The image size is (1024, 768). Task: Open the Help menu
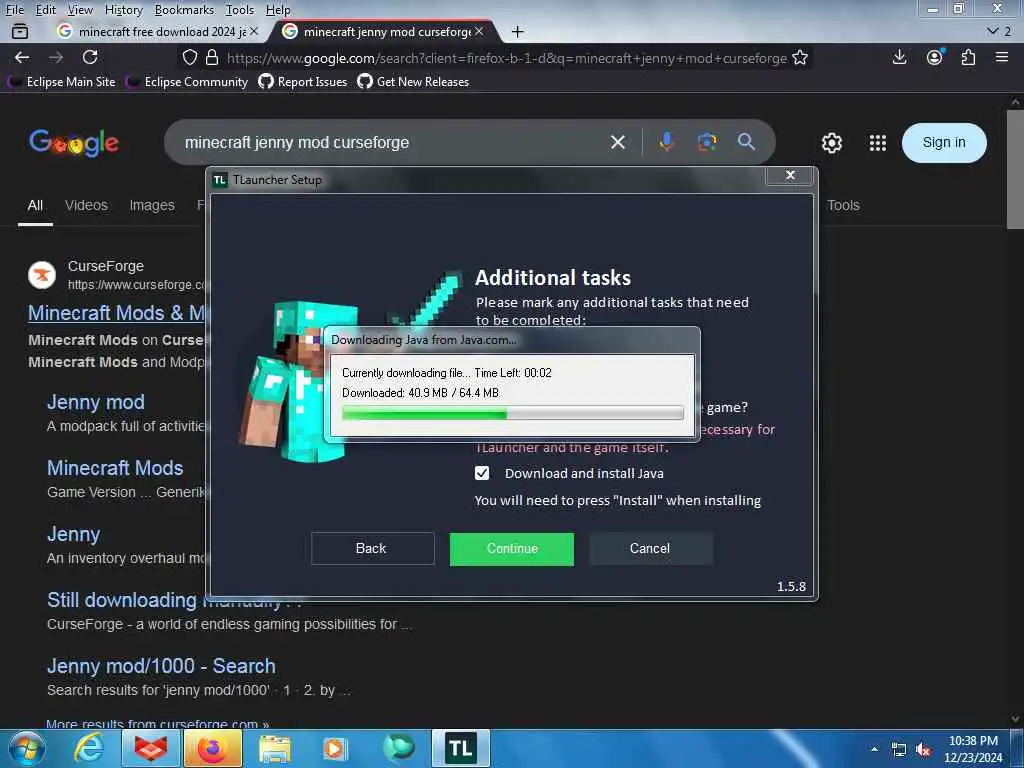(278, 10)
